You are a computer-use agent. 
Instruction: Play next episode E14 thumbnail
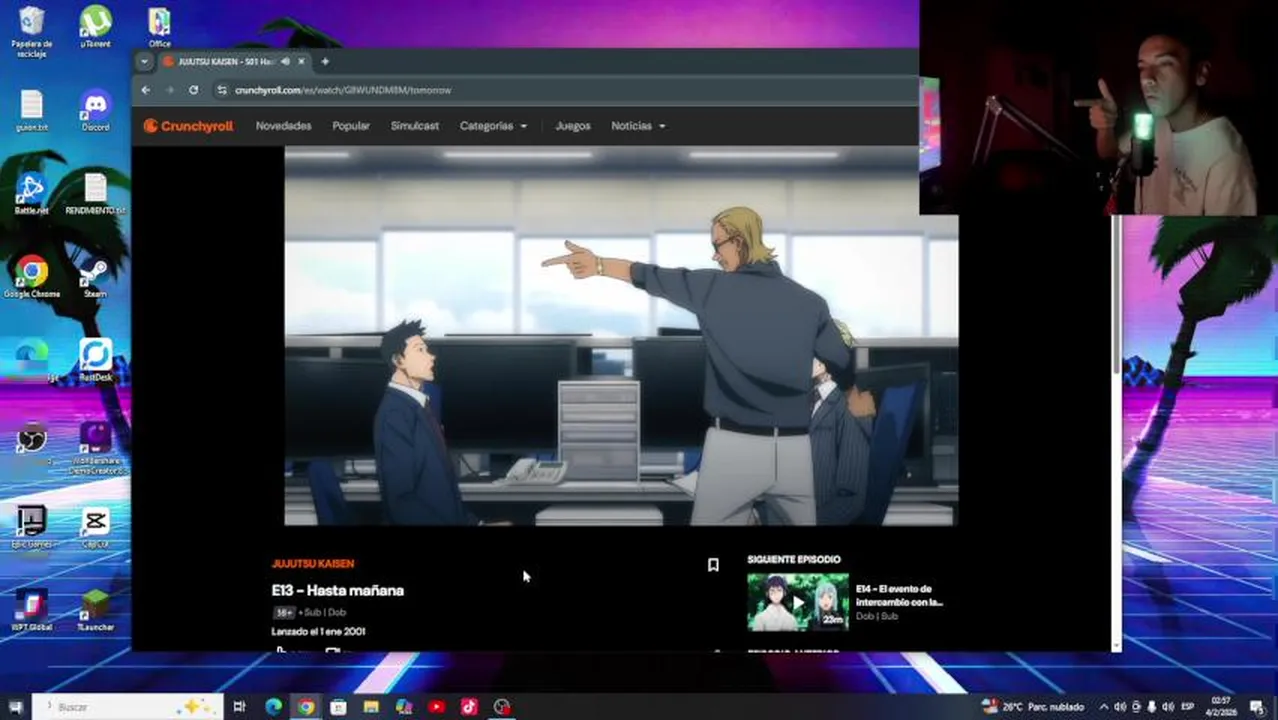pyautogui.click(x=798, y=602)
